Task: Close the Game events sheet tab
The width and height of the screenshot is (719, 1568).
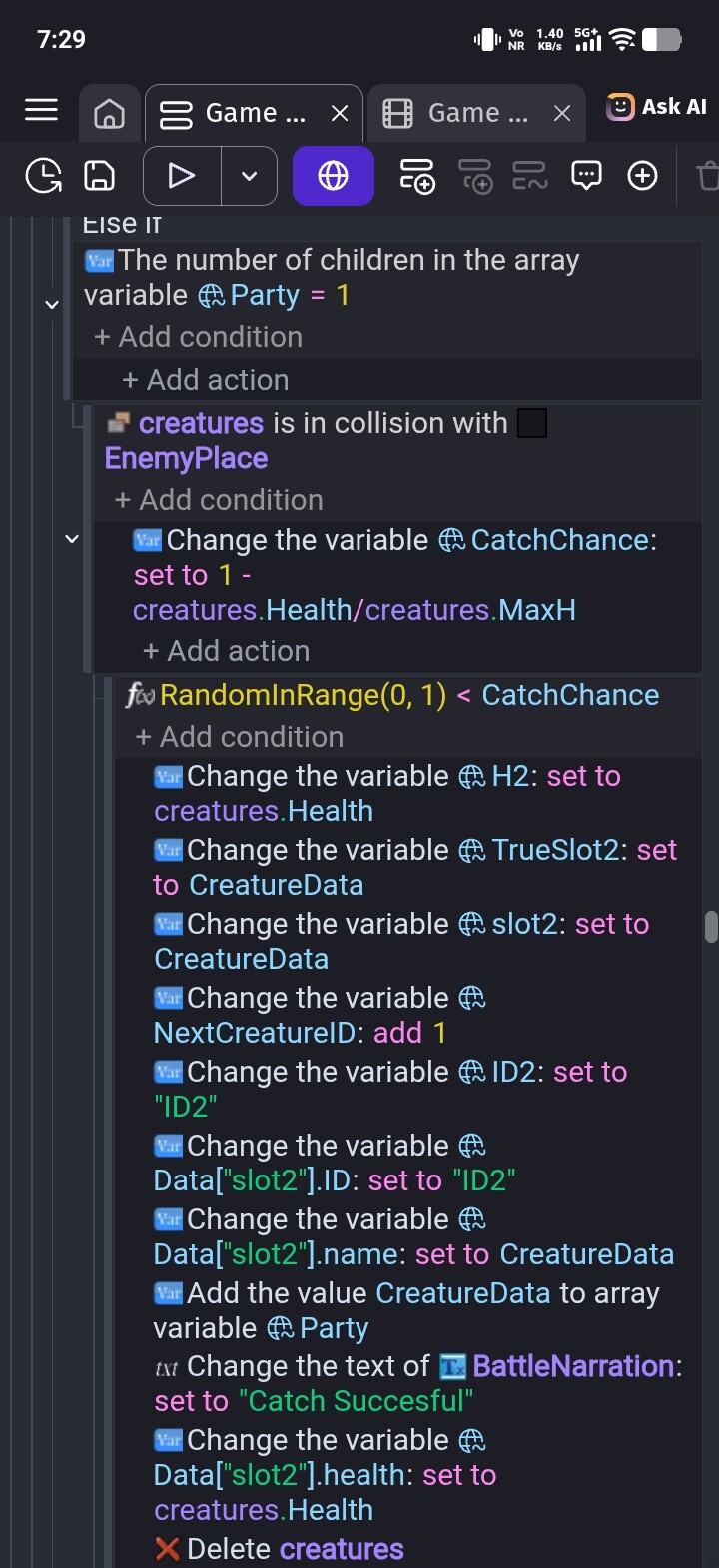Action: (x=340, y=114)
